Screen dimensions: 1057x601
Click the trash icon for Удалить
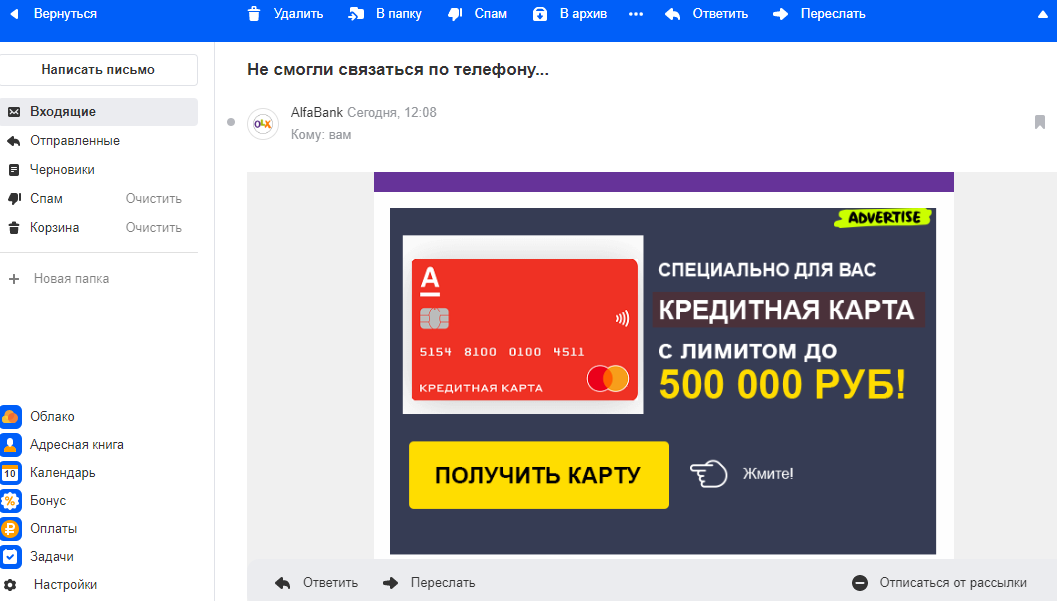pyautogui.click(x=254, y=13)
